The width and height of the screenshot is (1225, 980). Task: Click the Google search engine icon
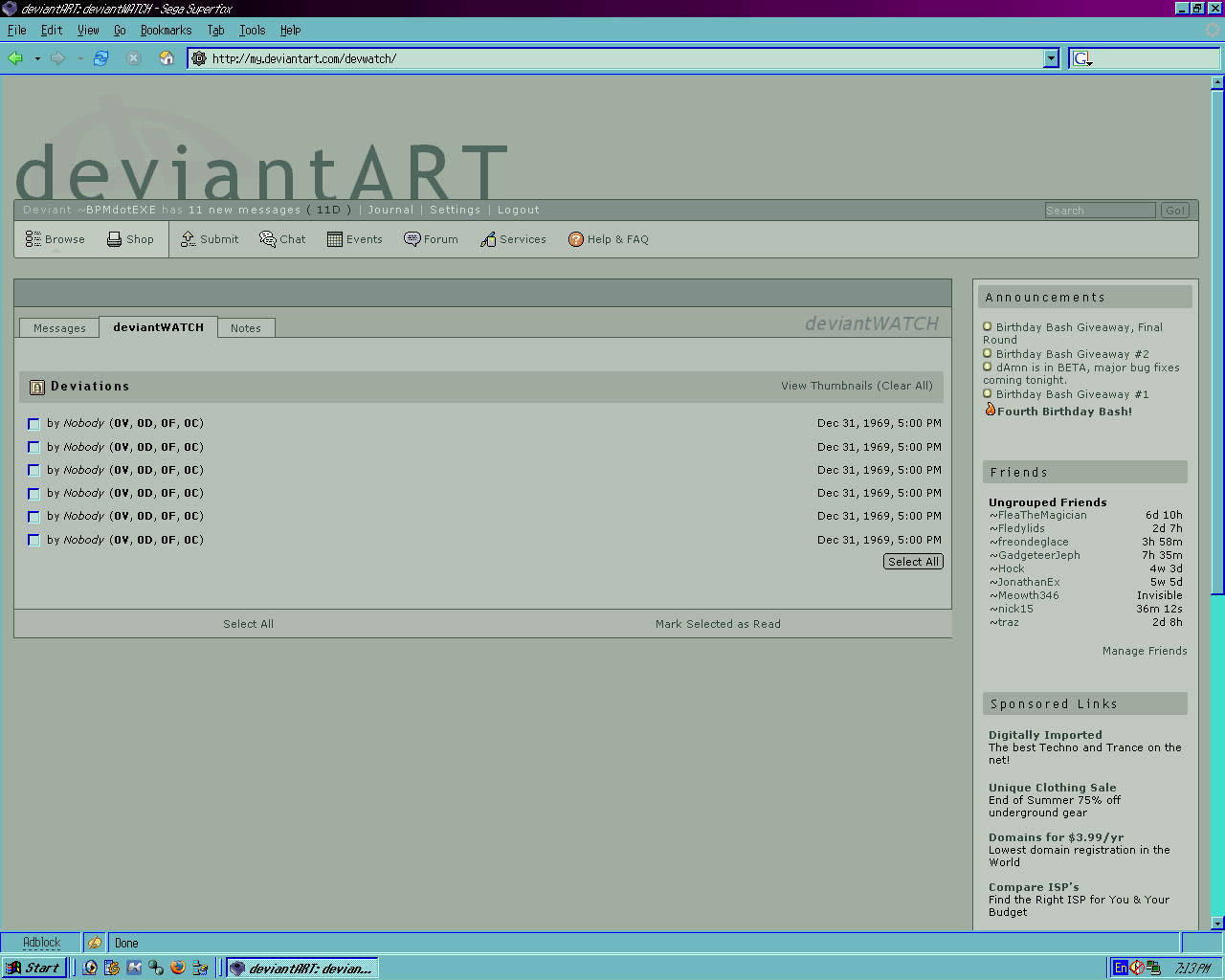(1082, 58)
